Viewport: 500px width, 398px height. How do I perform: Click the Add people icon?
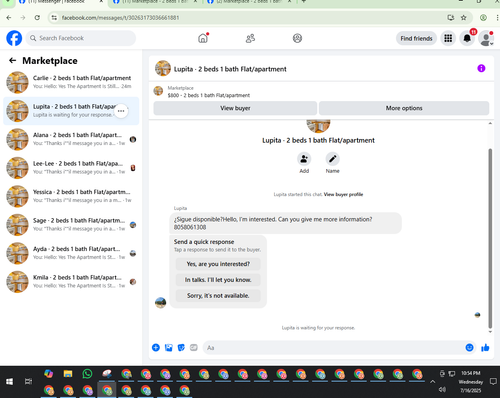click(x=304, y=159)
